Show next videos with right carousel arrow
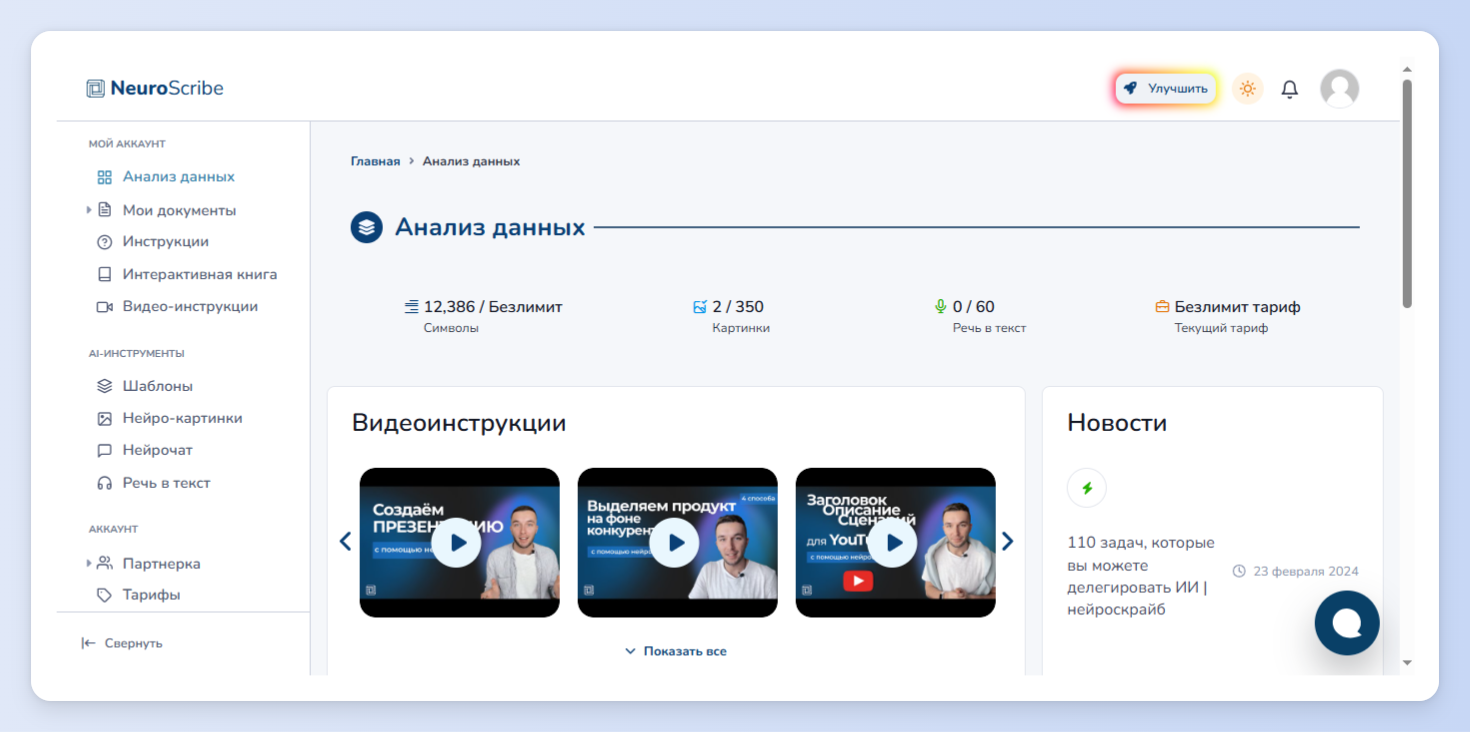Image resolution: width=1470 pixels, height=732 pixels. click(x=1007, y=542)
